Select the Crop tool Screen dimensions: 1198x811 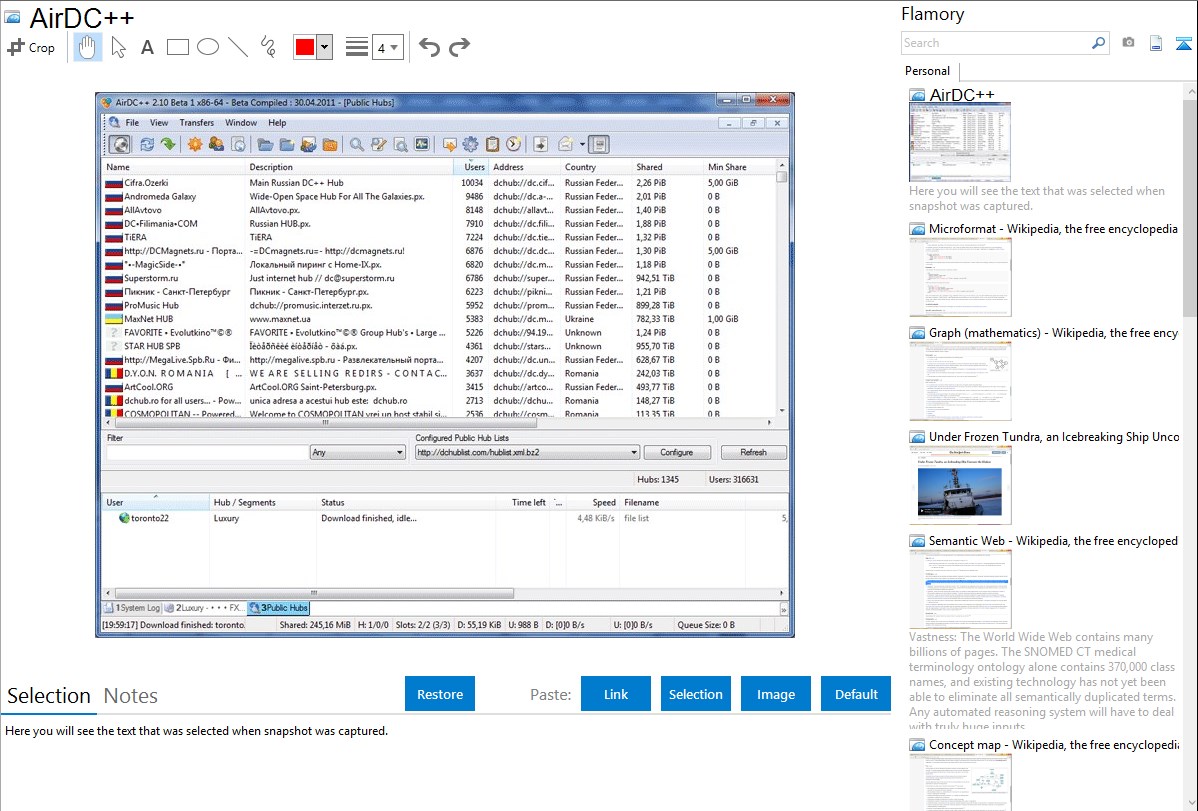31,47
